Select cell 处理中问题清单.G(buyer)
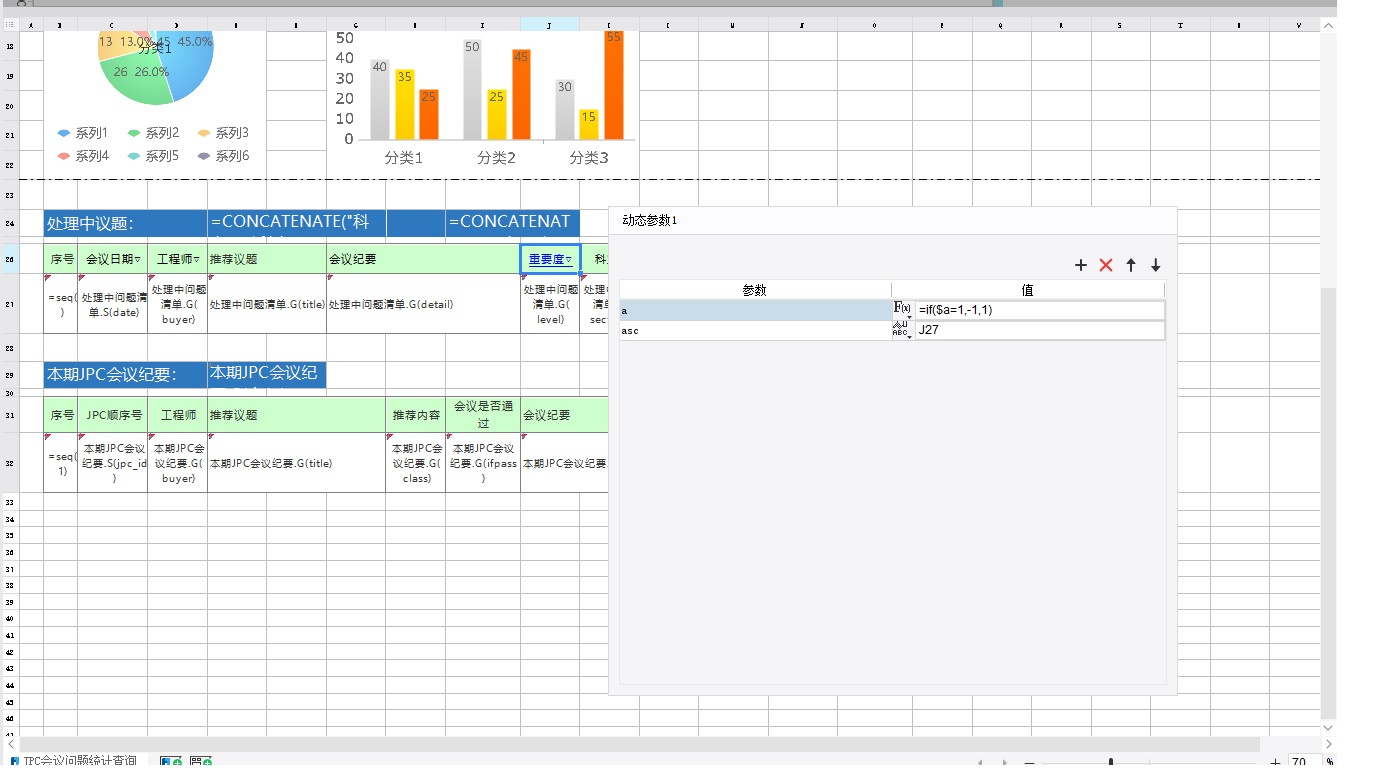Screen dimensions: 1384x780 pyautogui.click(x=177, y=304)
